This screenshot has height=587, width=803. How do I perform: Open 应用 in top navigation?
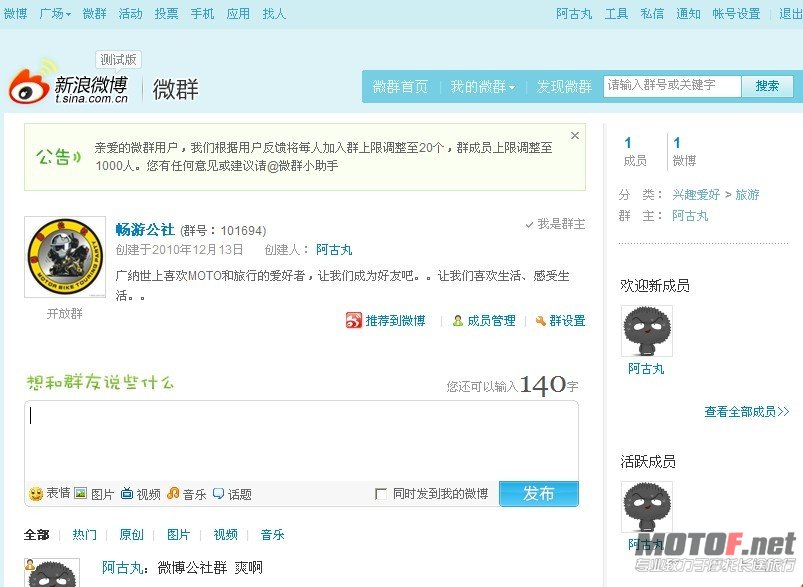coord(238,14)
